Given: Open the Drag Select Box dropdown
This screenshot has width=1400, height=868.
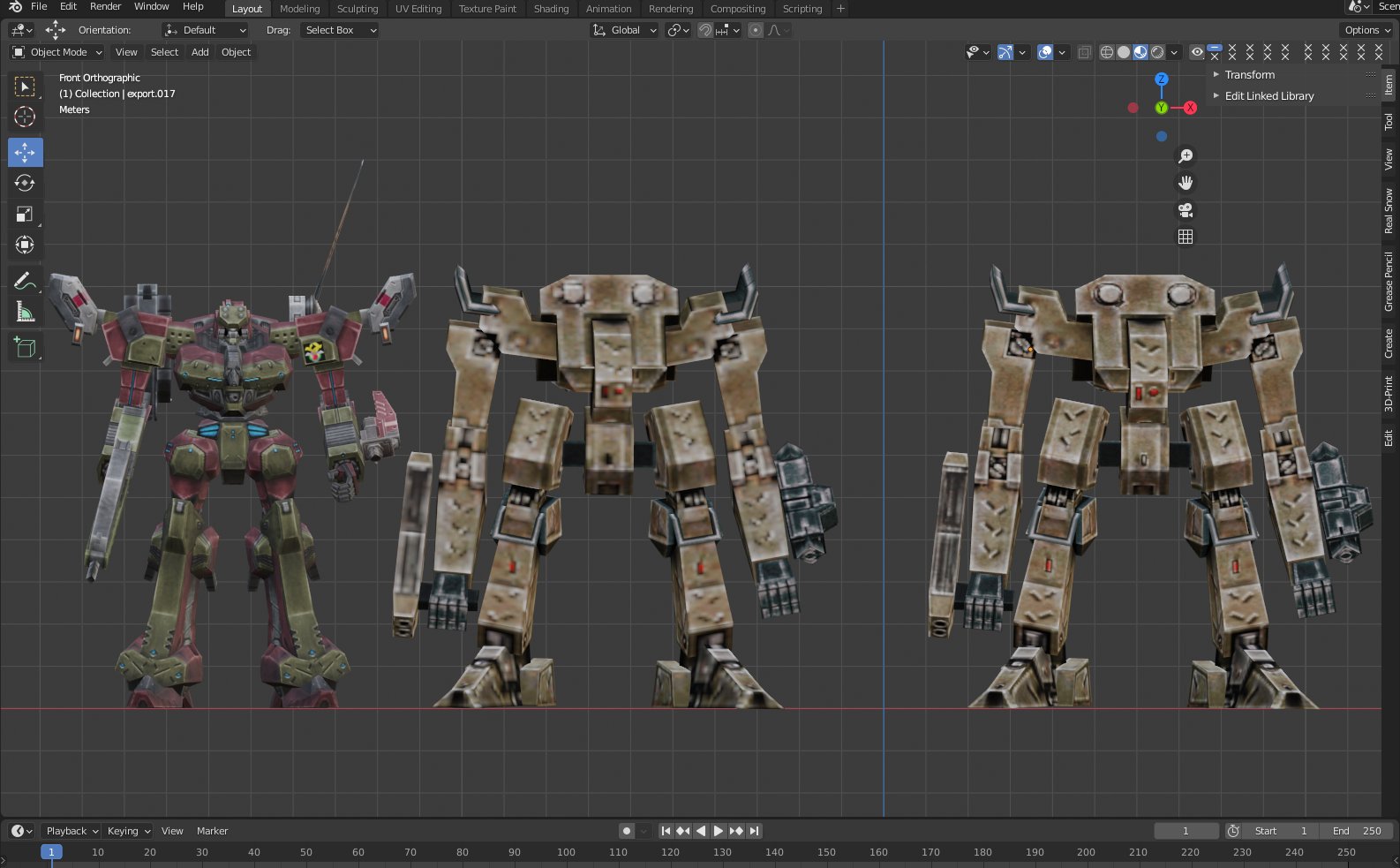Looking at the screenshot, I should (x=340, y=30).
